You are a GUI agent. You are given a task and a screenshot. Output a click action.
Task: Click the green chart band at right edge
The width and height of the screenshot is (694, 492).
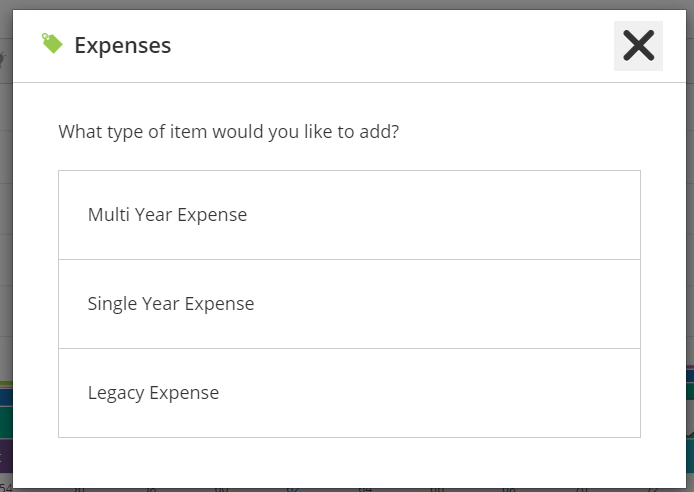pos(690,391)
